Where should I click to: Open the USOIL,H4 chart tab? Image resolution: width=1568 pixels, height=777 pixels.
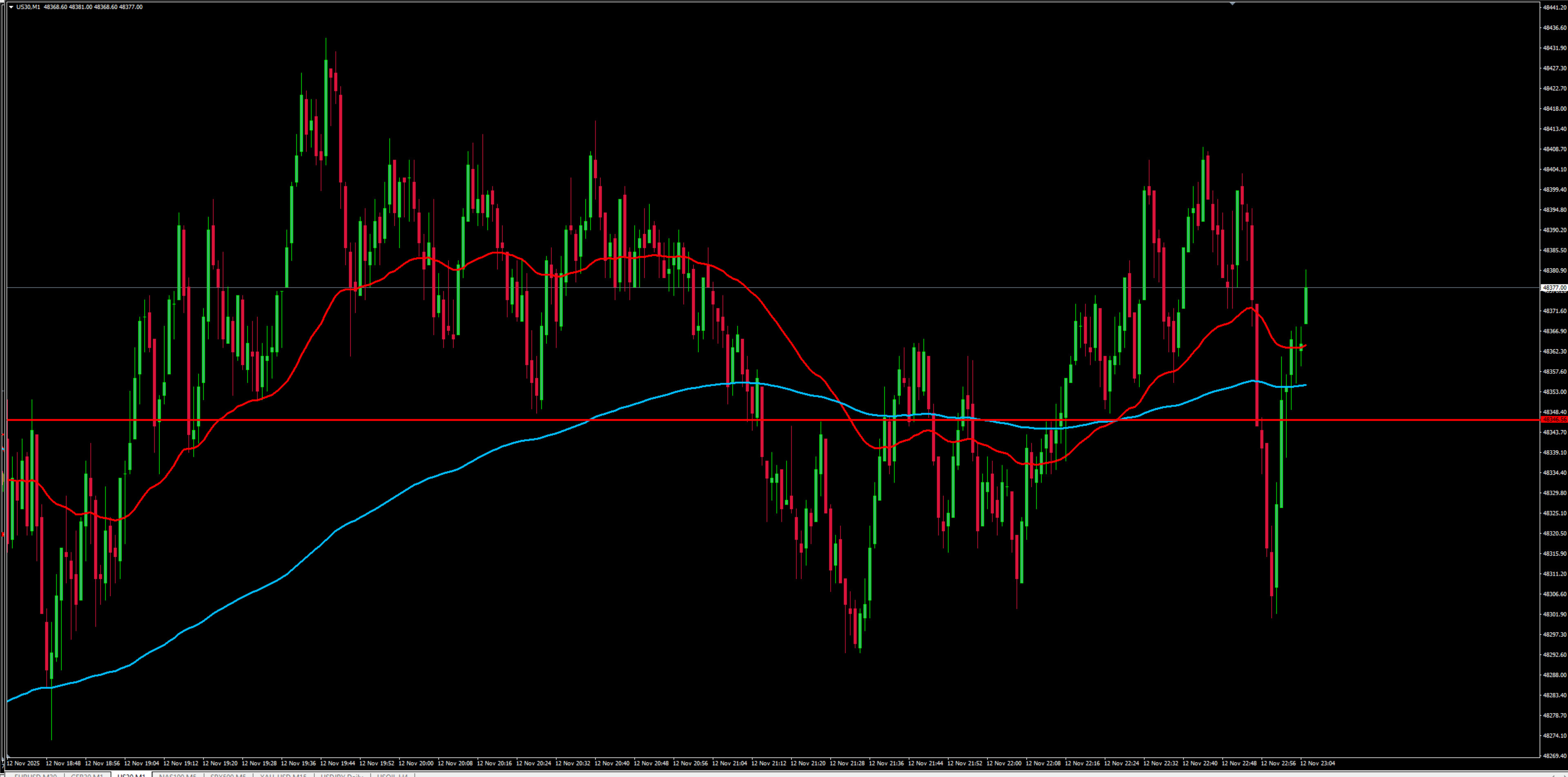[392, 775]
